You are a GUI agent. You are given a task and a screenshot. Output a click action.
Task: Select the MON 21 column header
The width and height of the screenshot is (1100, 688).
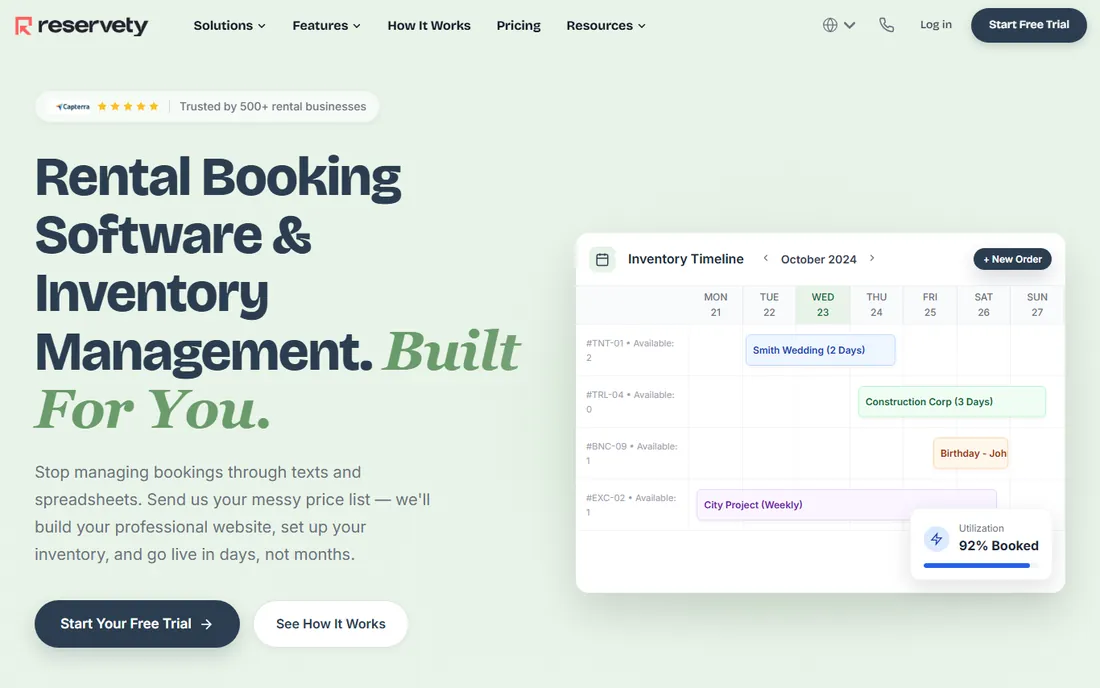[716, 304]
